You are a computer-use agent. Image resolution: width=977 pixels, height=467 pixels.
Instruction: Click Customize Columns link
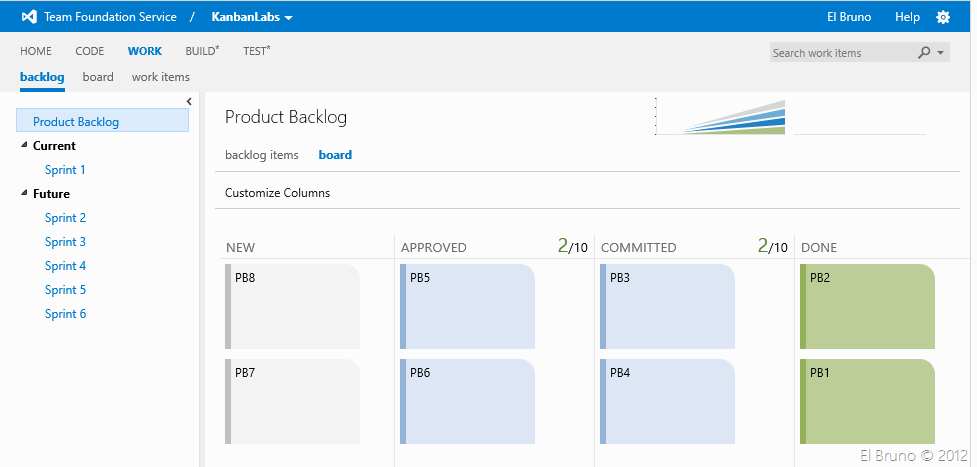(x=277, y=193)
